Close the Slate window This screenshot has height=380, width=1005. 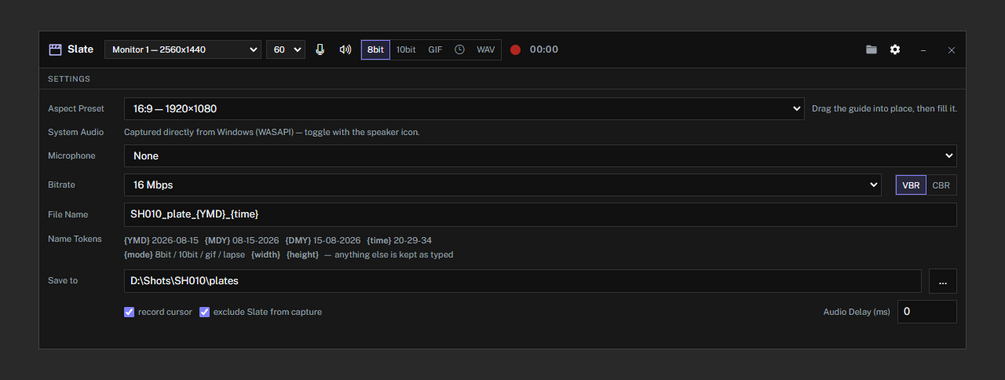tap(951, 50)
